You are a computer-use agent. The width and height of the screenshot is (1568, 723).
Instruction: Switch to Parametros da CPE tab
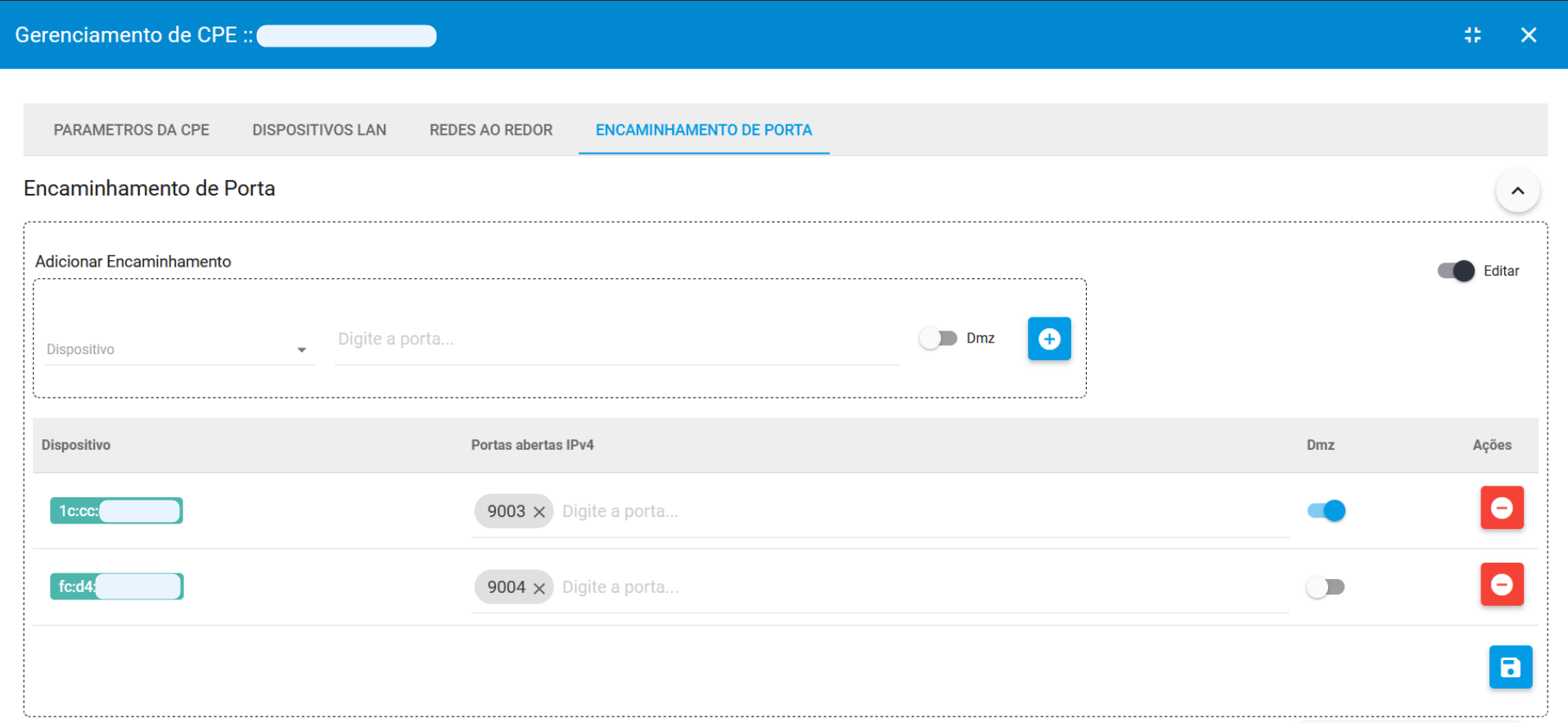click(x=131, y=130)
